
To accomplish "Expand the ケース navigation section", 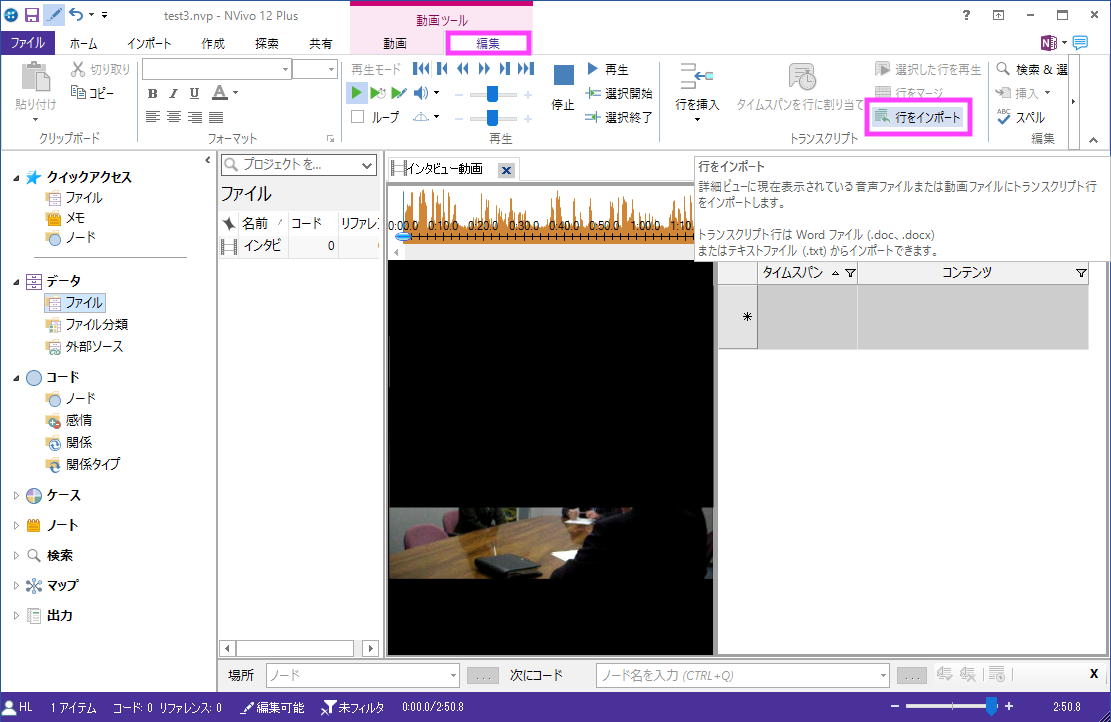I will coord(16,496).
